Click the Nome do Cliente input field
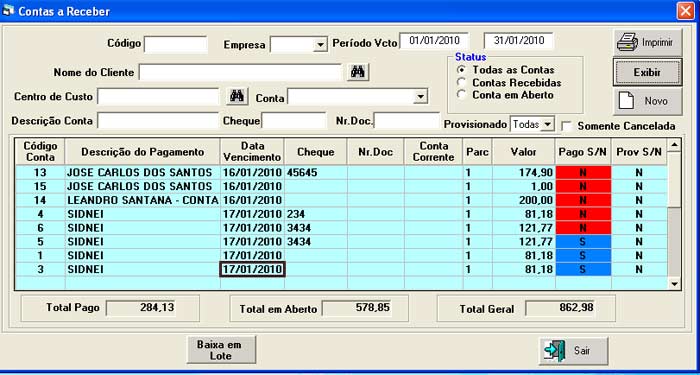Viewport: 700px width, 375px height. pos(240,72)
